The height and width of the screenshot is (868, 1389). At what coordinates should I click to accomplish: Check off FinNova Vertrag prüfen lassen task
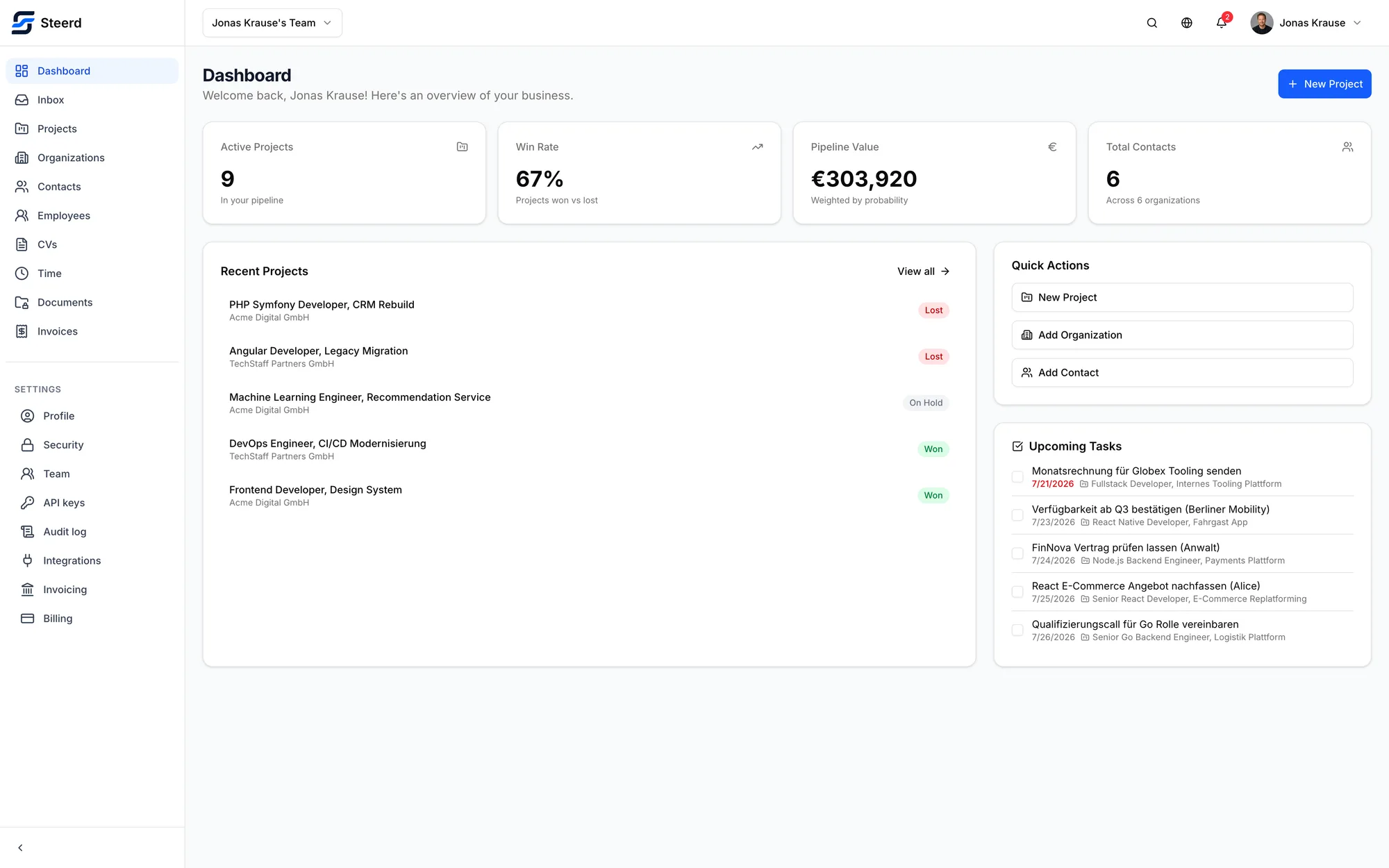(x=1017, y=553)
